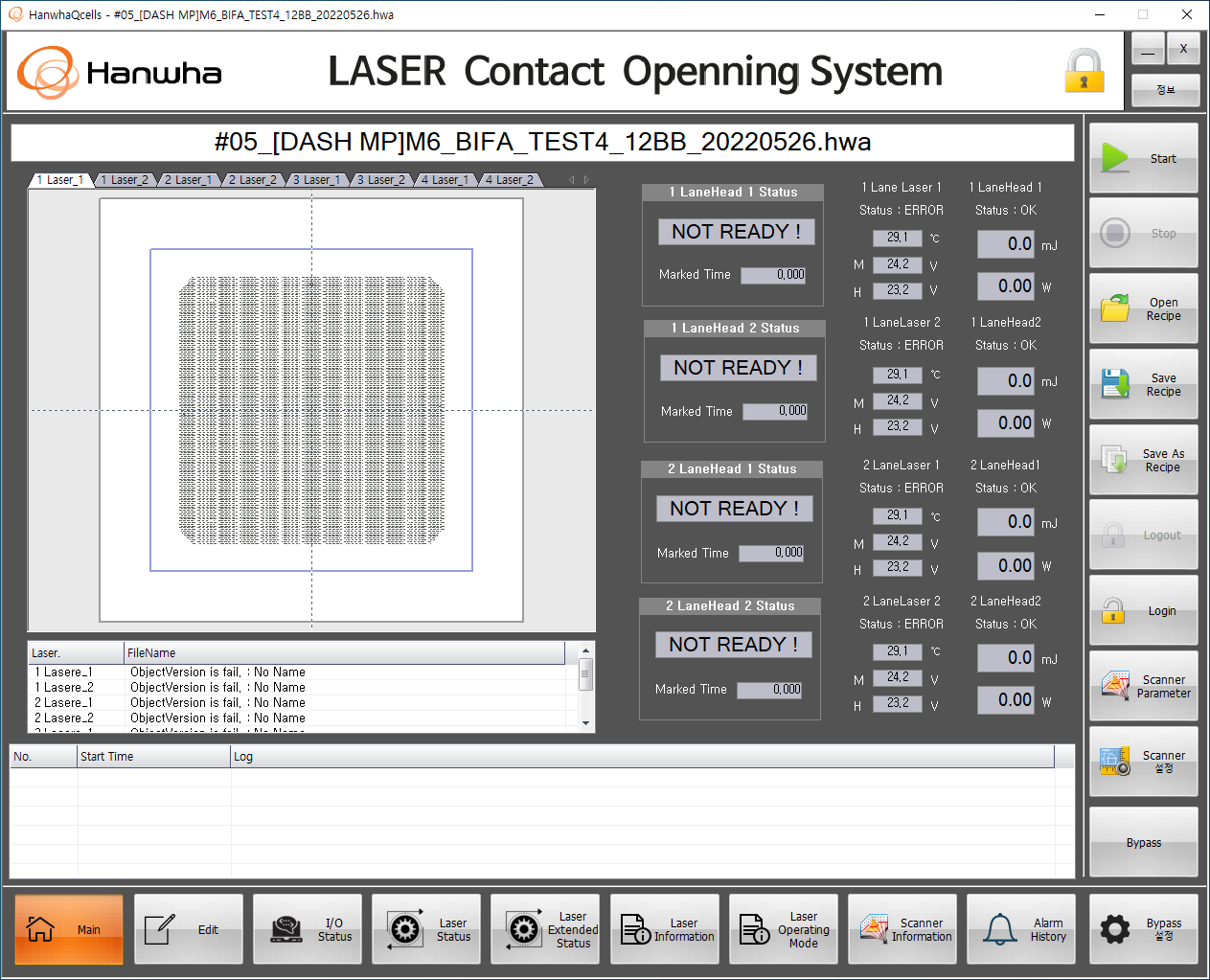
Task: Open Recipe folder icon
Action: pos(1115,308)
